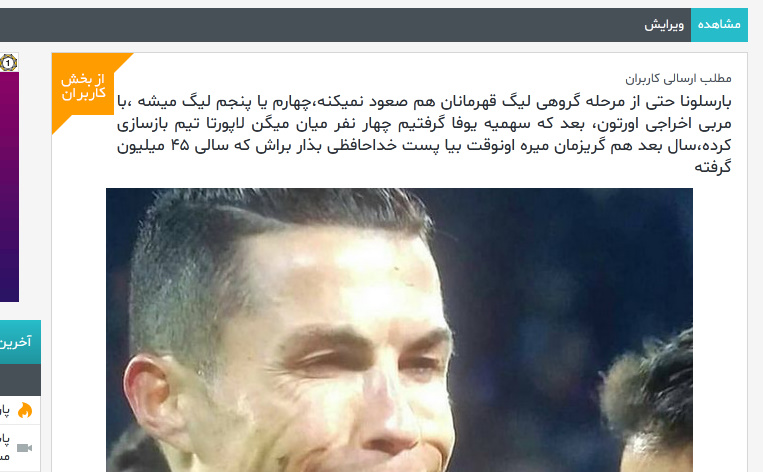Click the last headline word گرفته
The image size is (763, 472).
click(713, 167)
